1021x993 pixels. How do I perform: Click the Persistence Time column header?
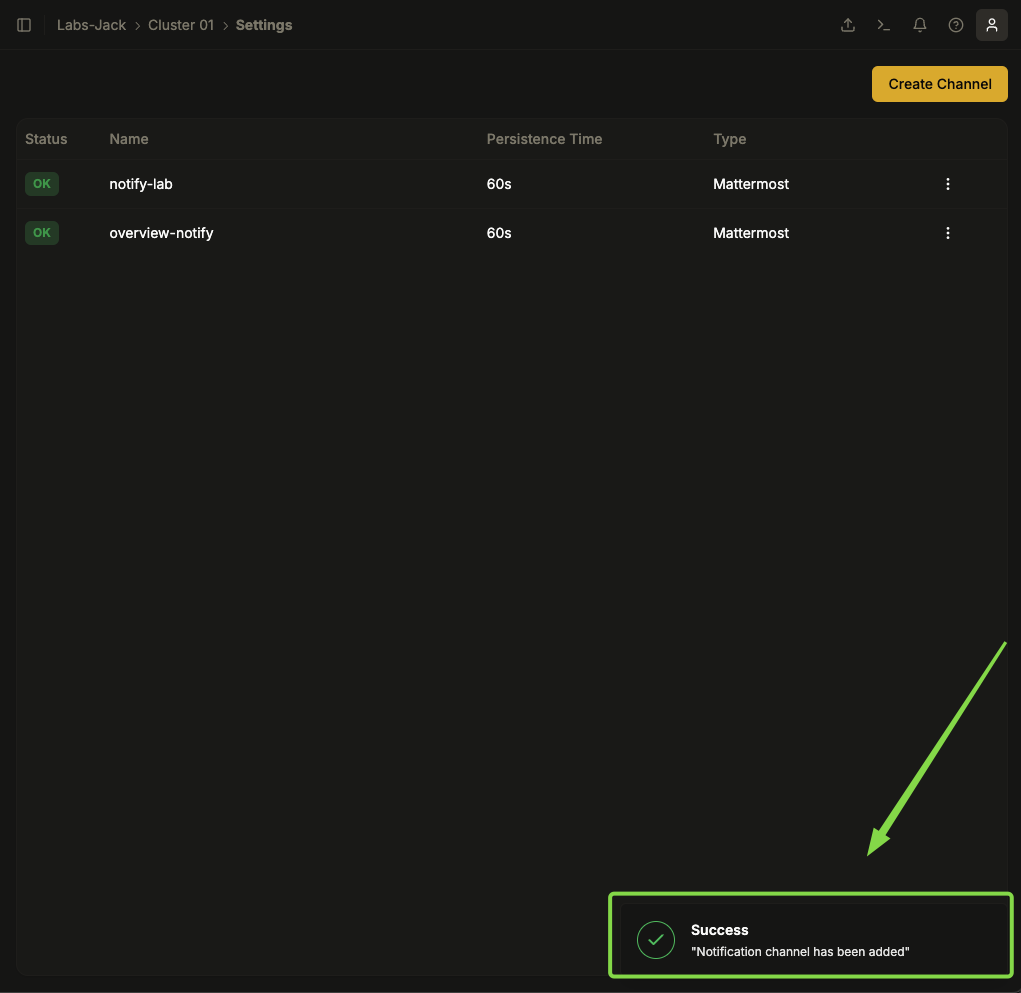click(544, 139)
